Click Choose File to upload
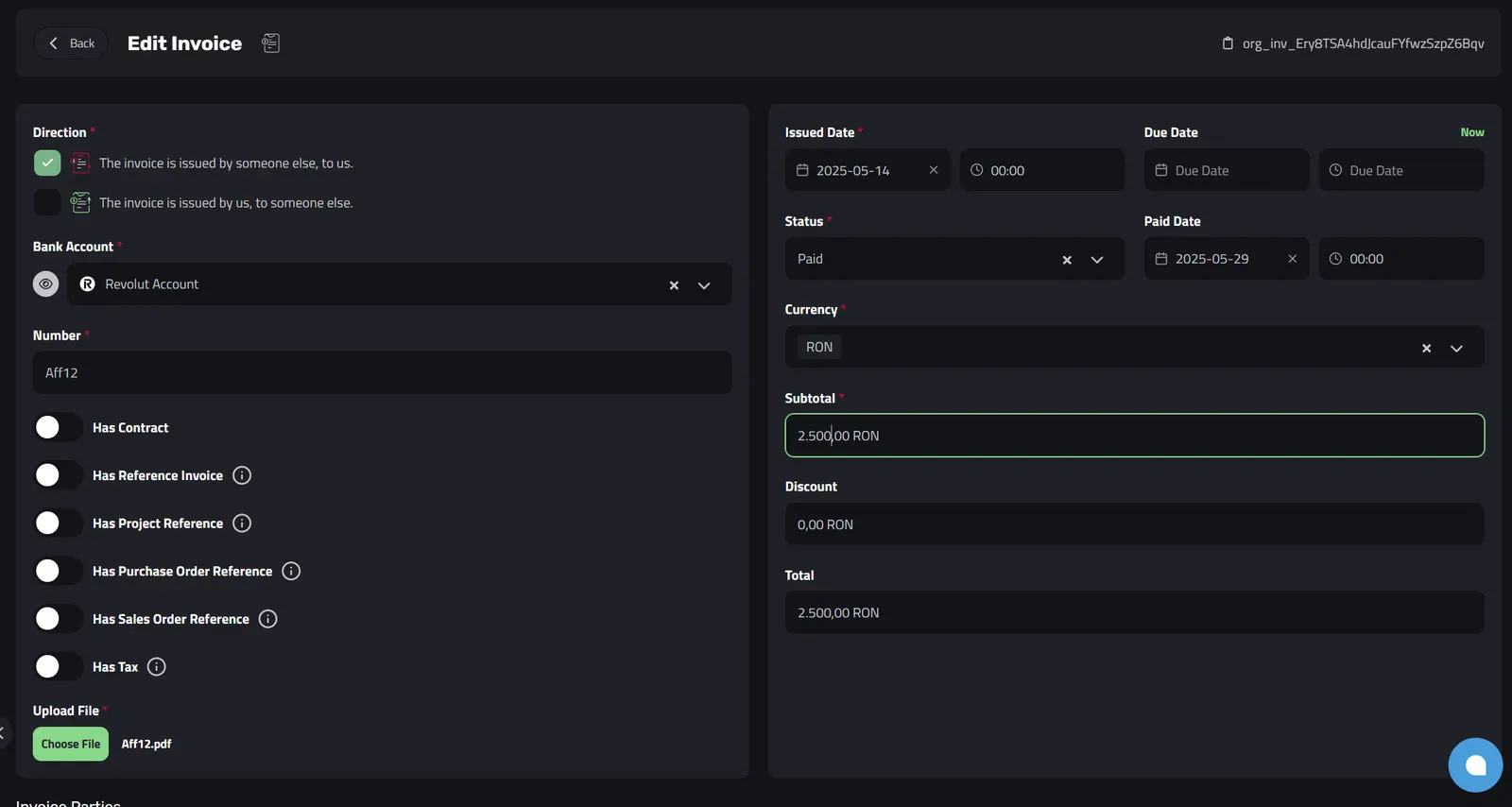Screen dimensions: 1512x807 71,744
